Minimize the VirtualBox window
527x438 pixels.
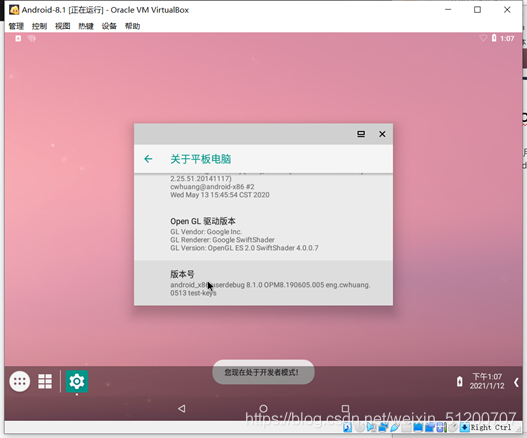(448, 10)
